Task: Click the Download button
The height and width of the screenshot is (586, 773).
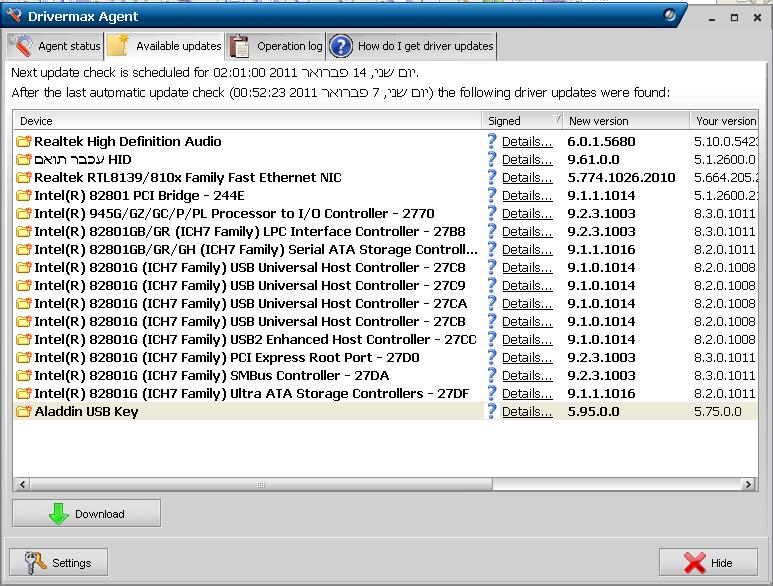Action: pos(86,514)
